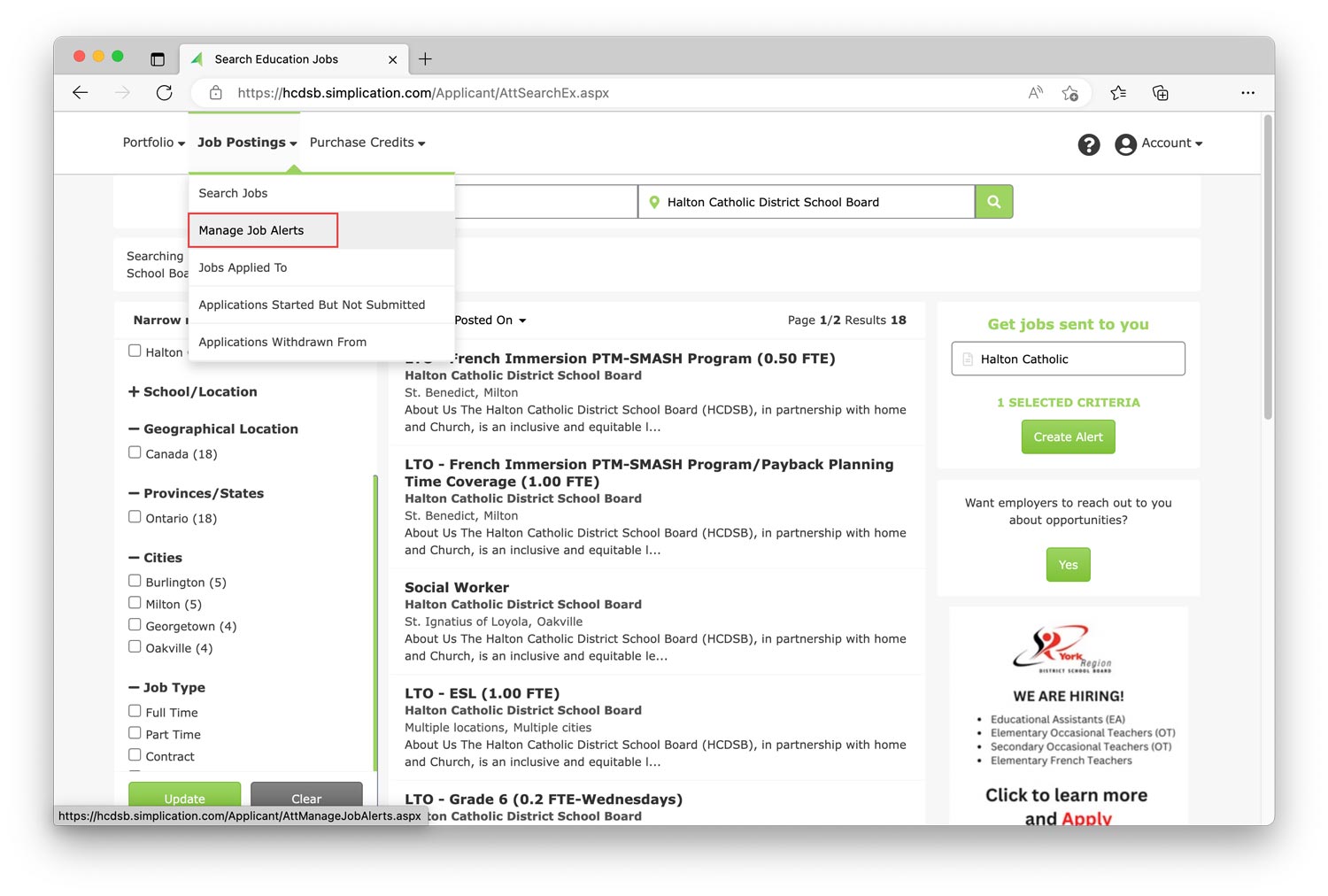The image size is (1328, 896).
Task: Reload the page with the refresh icon
Action: (x=164, y=93)
